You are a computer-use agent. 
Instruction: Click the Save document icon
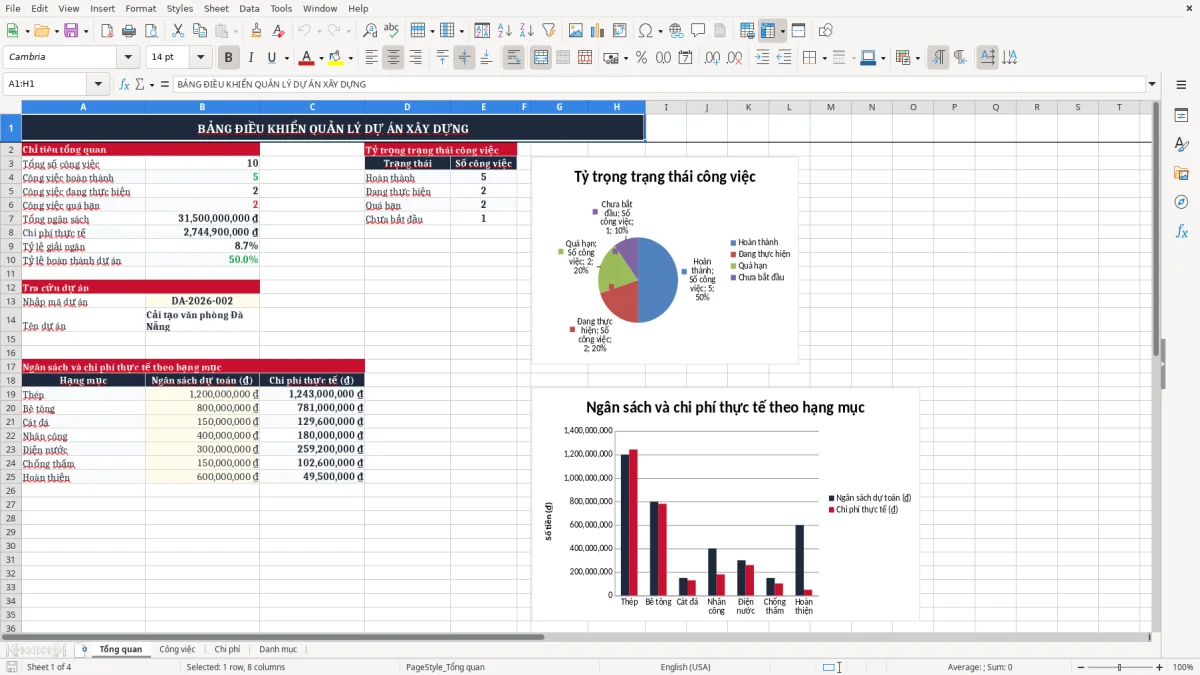(x=70, y=31)
